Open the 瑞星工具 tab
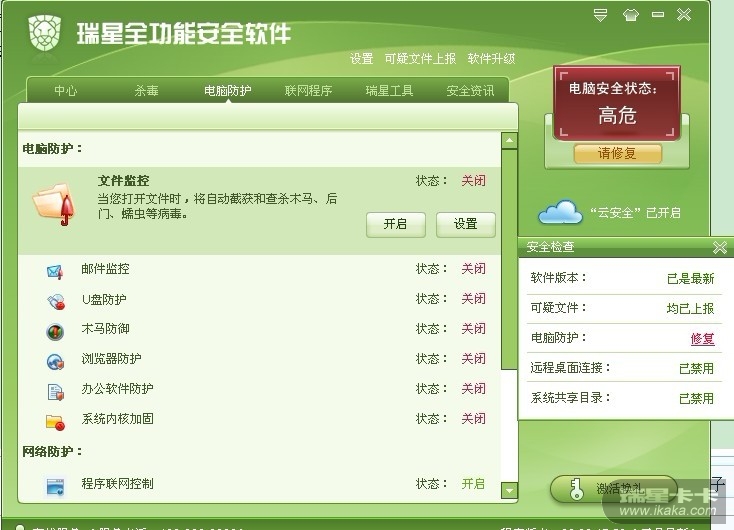Viewport: 734px width, 530px height. click(x=389, y=90)
